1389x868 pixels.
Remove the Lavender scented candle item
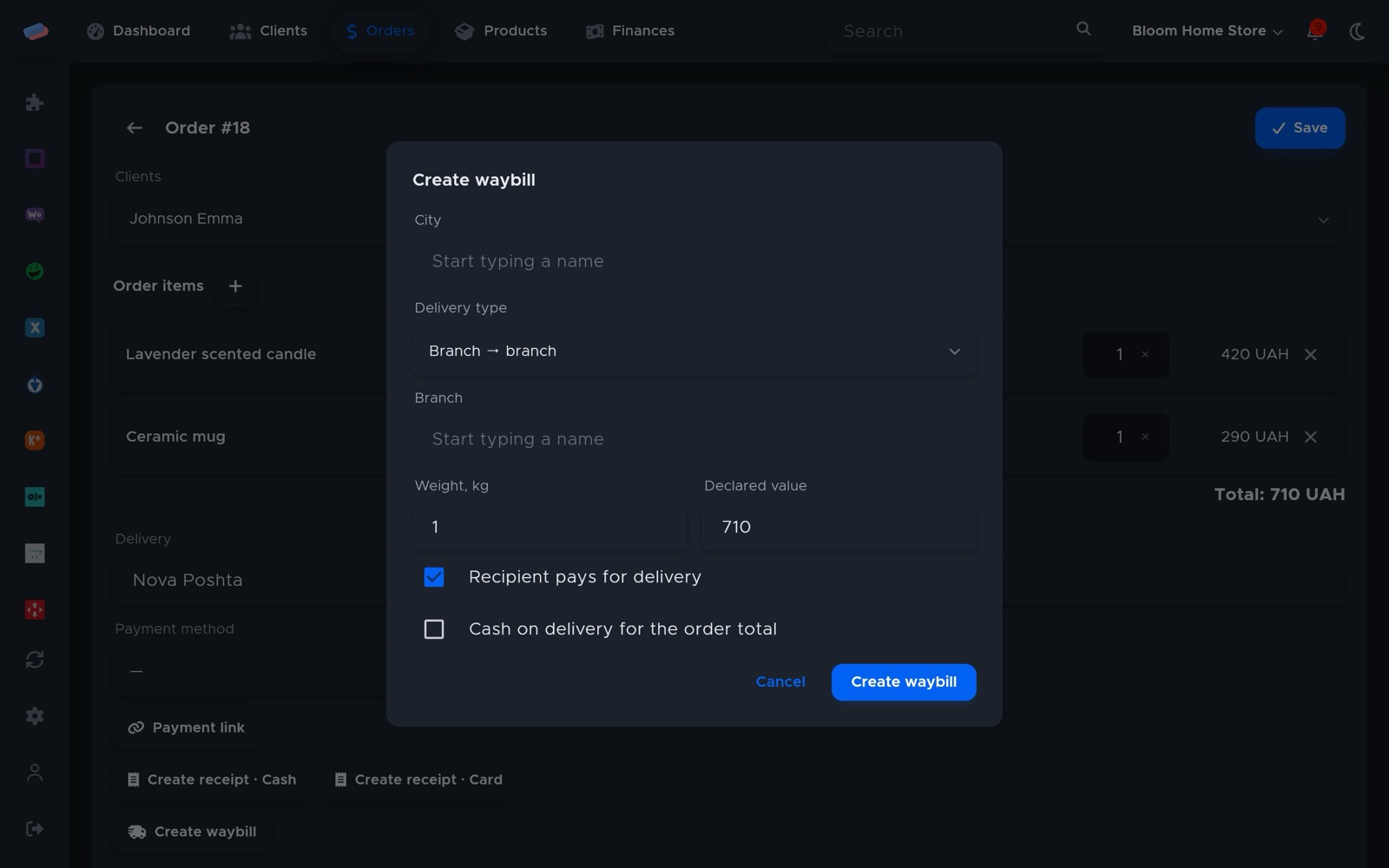1311,354
